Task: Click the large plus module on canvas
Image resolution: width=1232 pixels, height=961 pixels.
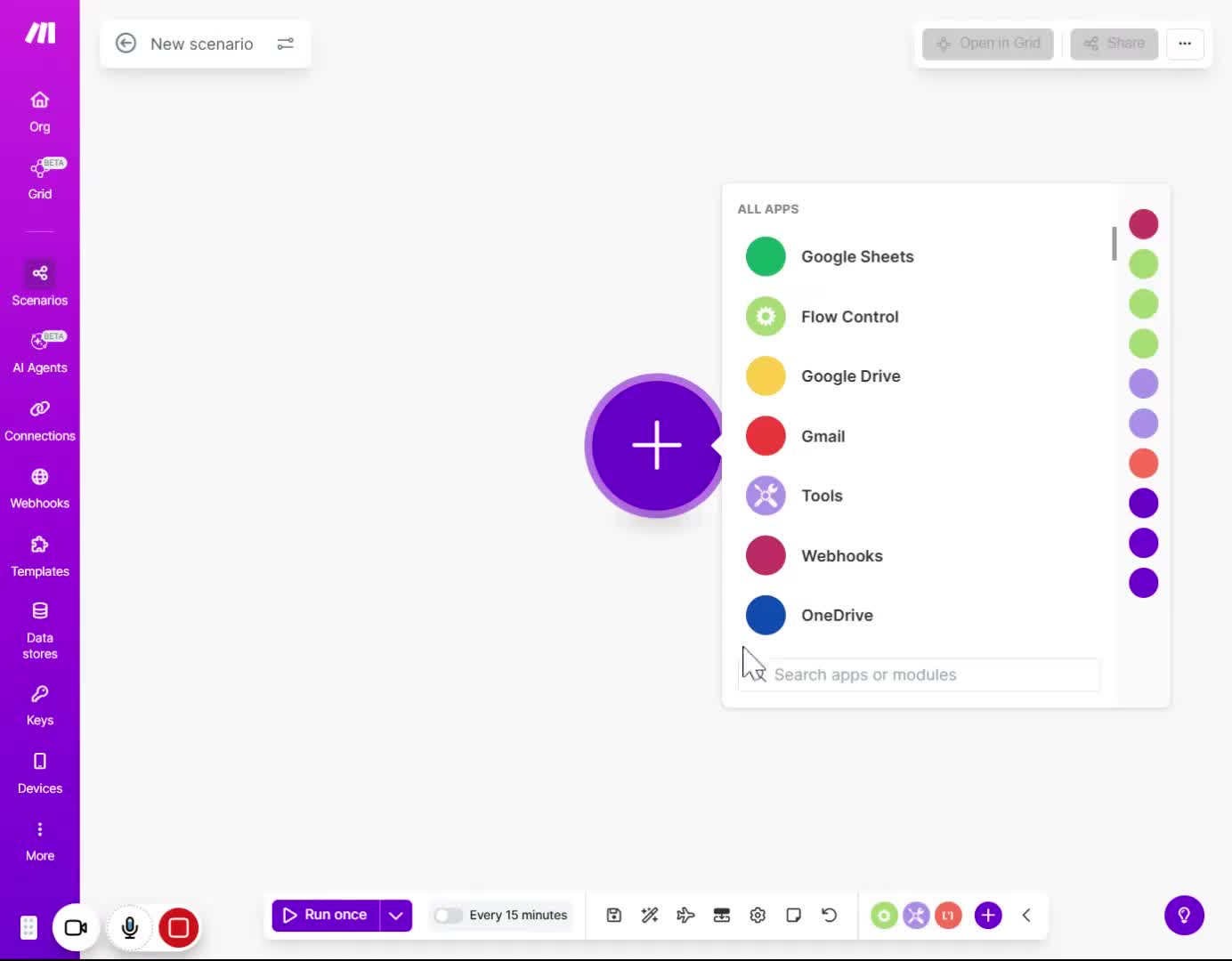Action: (657, 445)
